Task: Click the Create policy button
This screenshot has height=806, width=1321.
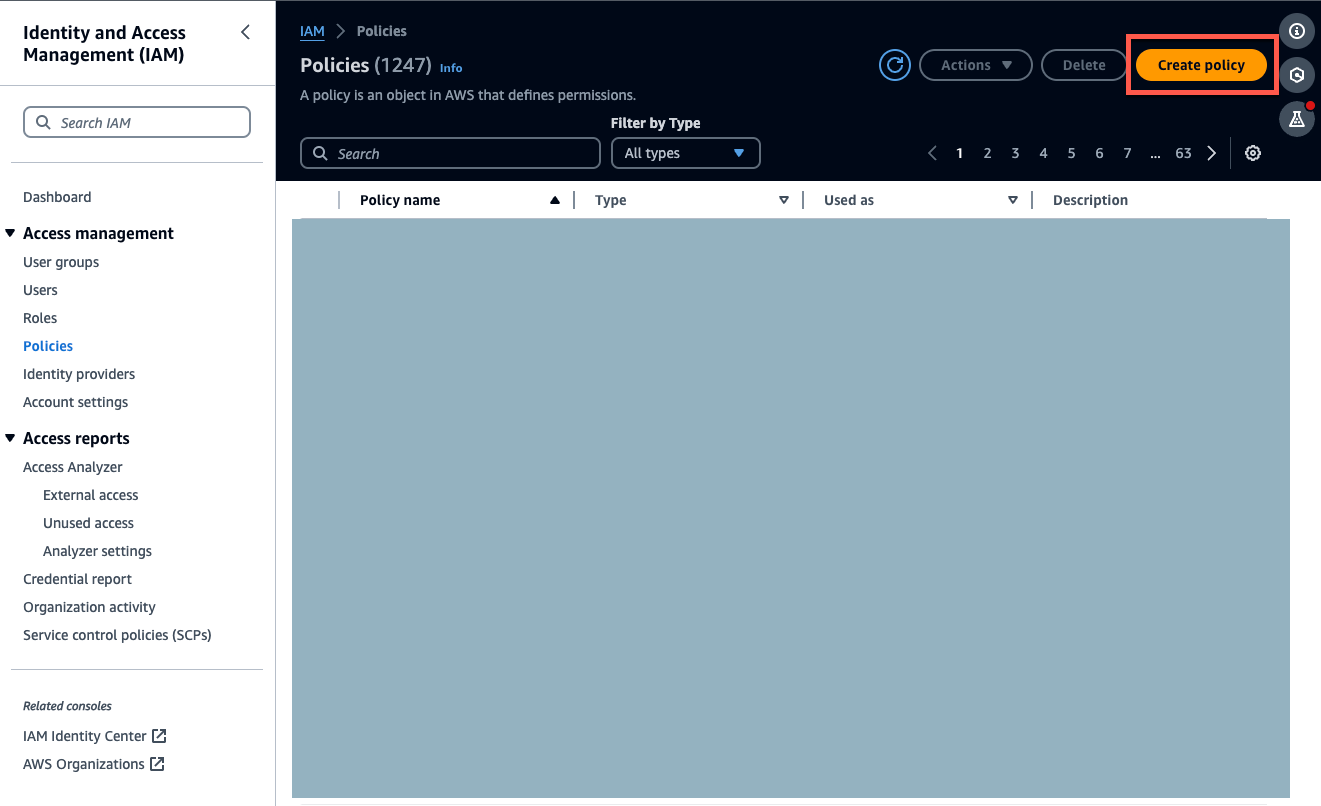Action: click(x=1200, y=64)
